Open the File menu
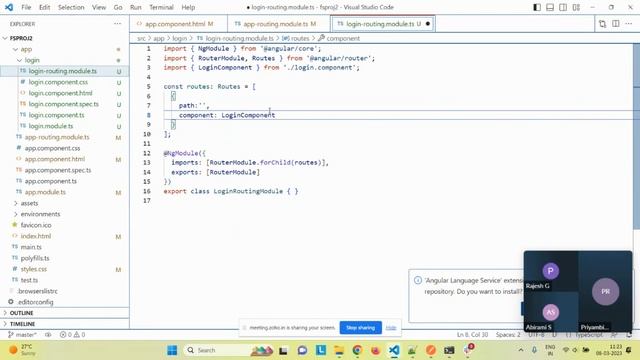 point(26,7)
